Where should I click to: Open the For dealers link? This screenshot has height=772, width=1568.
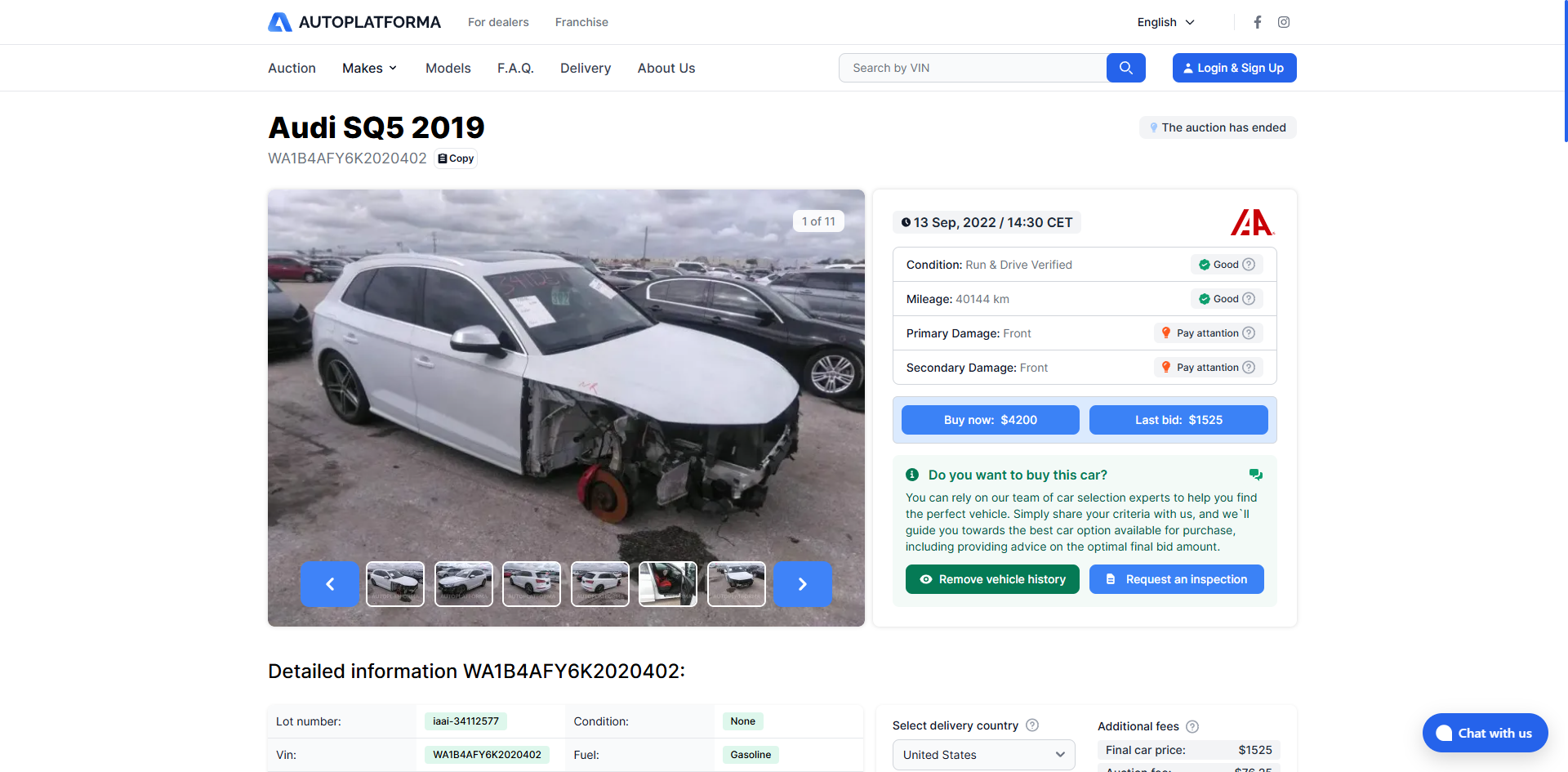point(498,22)
